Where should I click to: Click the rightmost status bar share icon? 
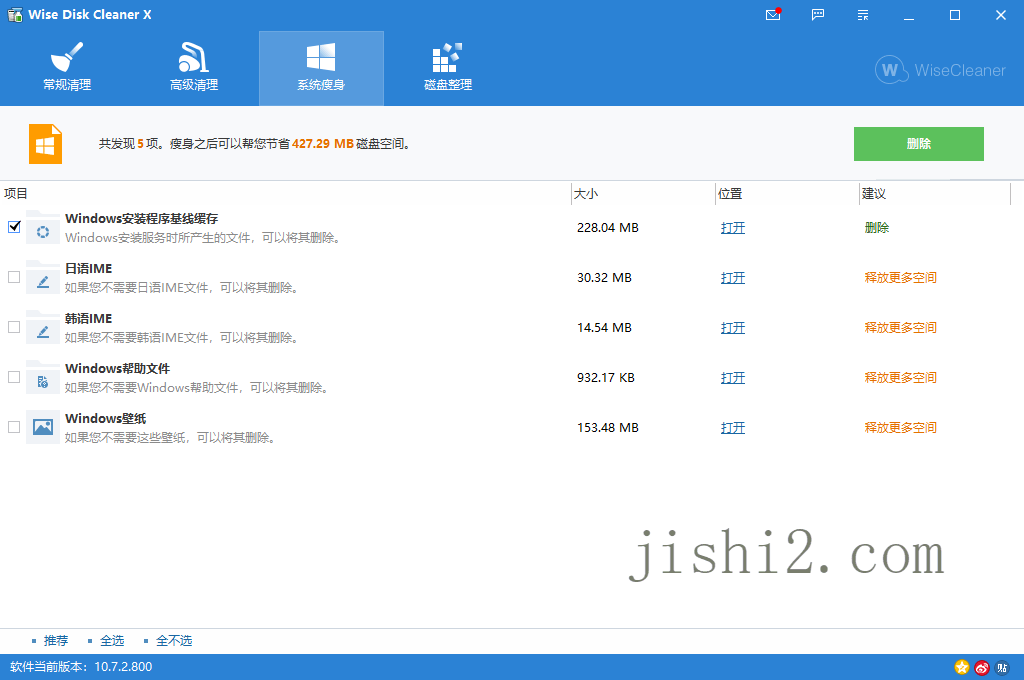(1002, 667)
